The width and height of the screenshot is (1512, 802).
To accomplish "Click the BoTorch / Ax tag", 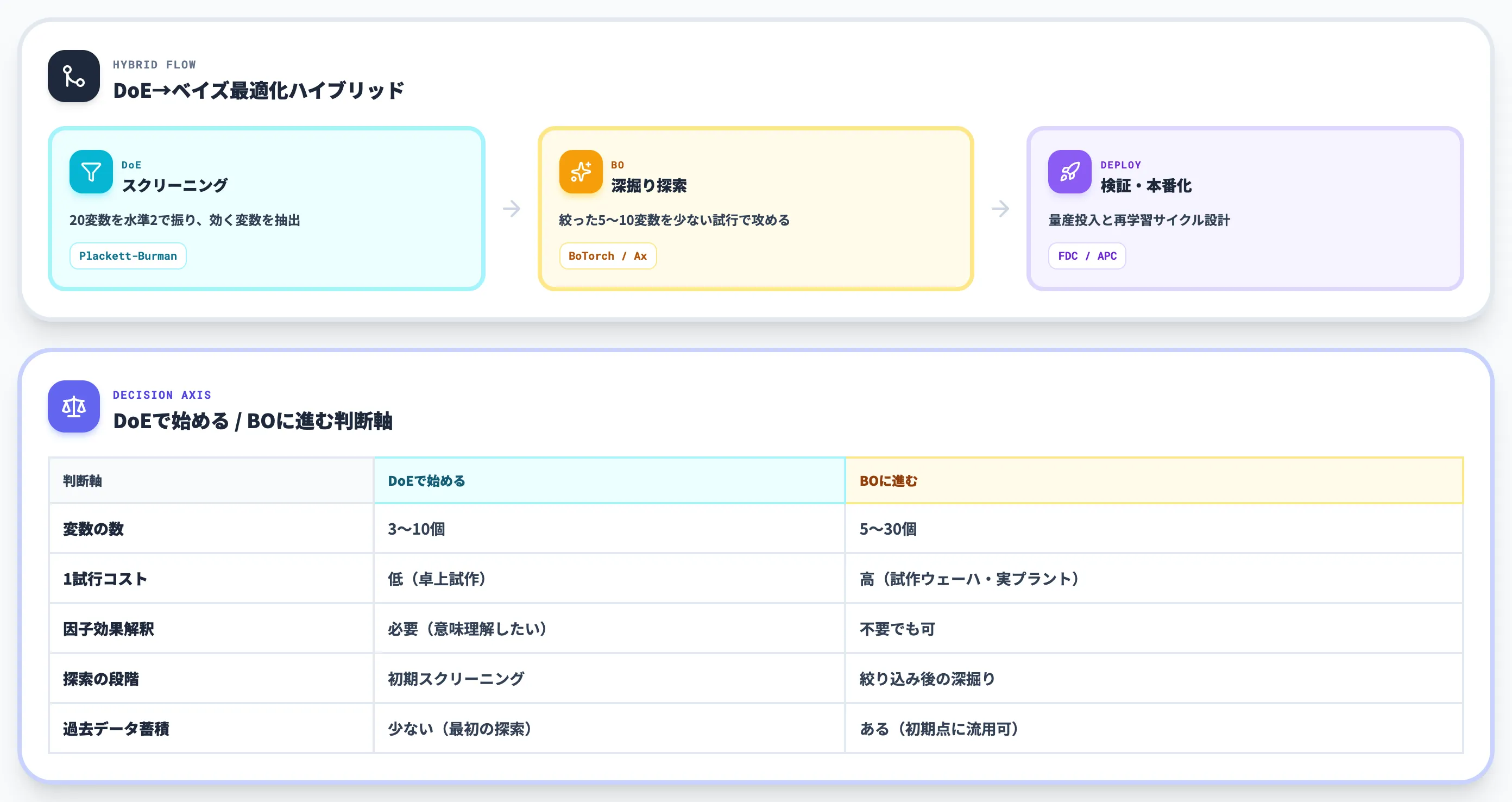I will 608,256.
